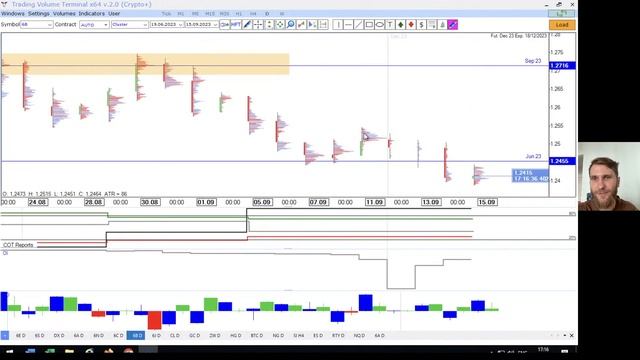Select the crosshair cursor tool

coord(258,24)
